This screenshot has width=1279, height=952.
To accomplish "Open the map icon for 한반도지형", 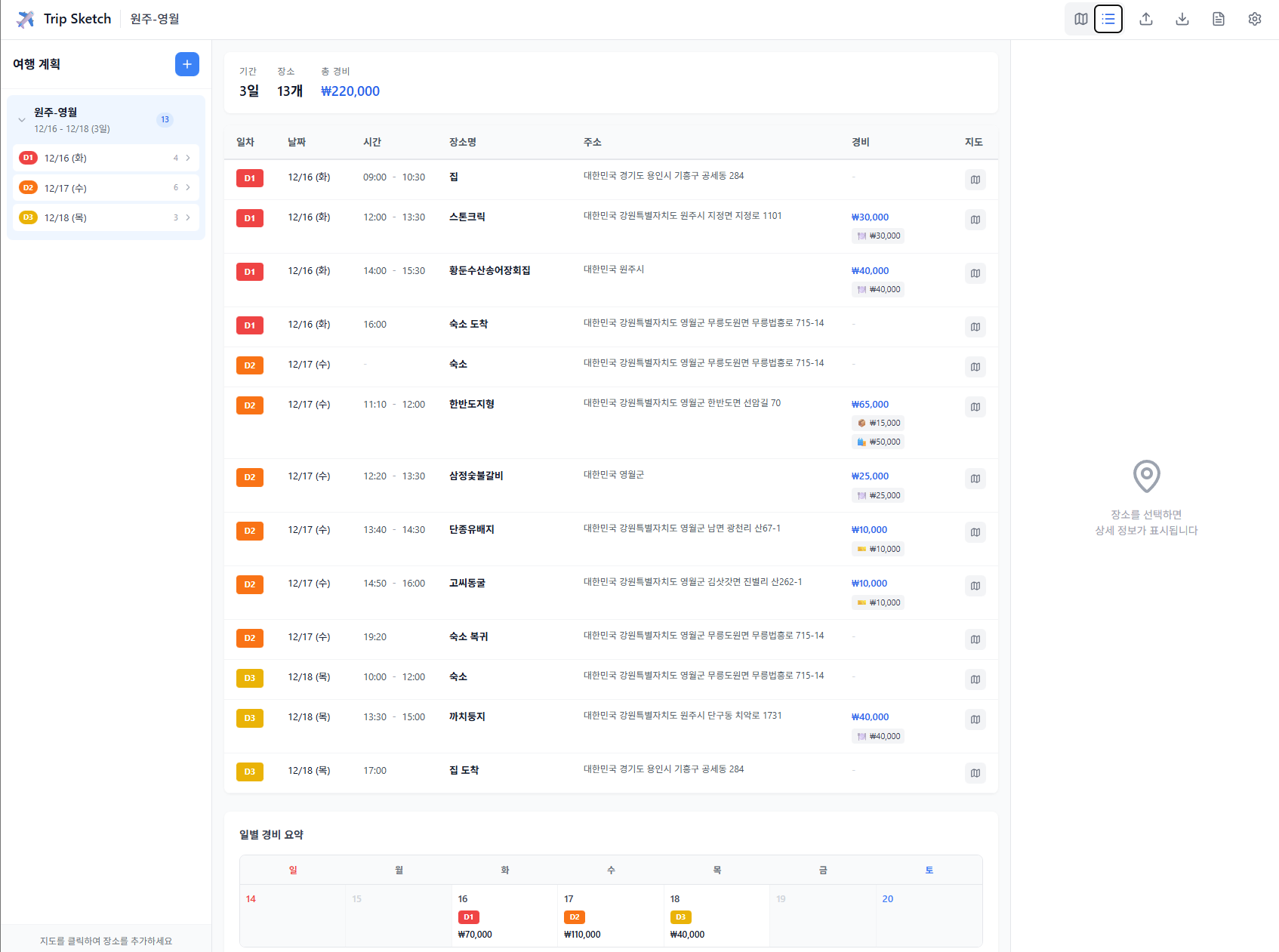I will coord(975,406).
